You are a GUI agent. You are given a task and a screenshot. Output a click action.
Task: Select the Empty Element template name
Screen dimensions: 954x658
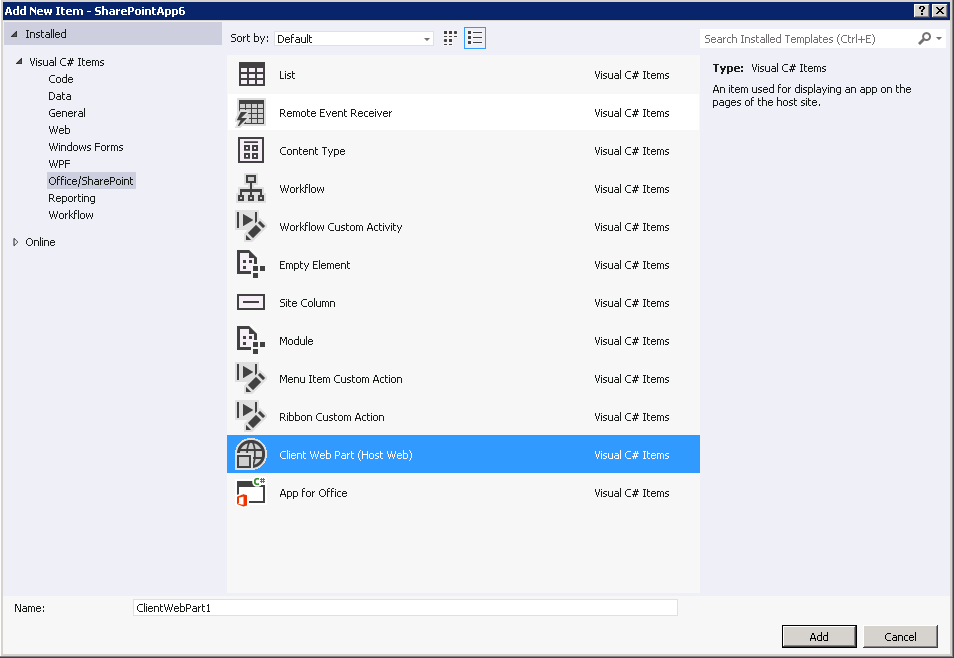pyautogui.click(x=314, y=265)
